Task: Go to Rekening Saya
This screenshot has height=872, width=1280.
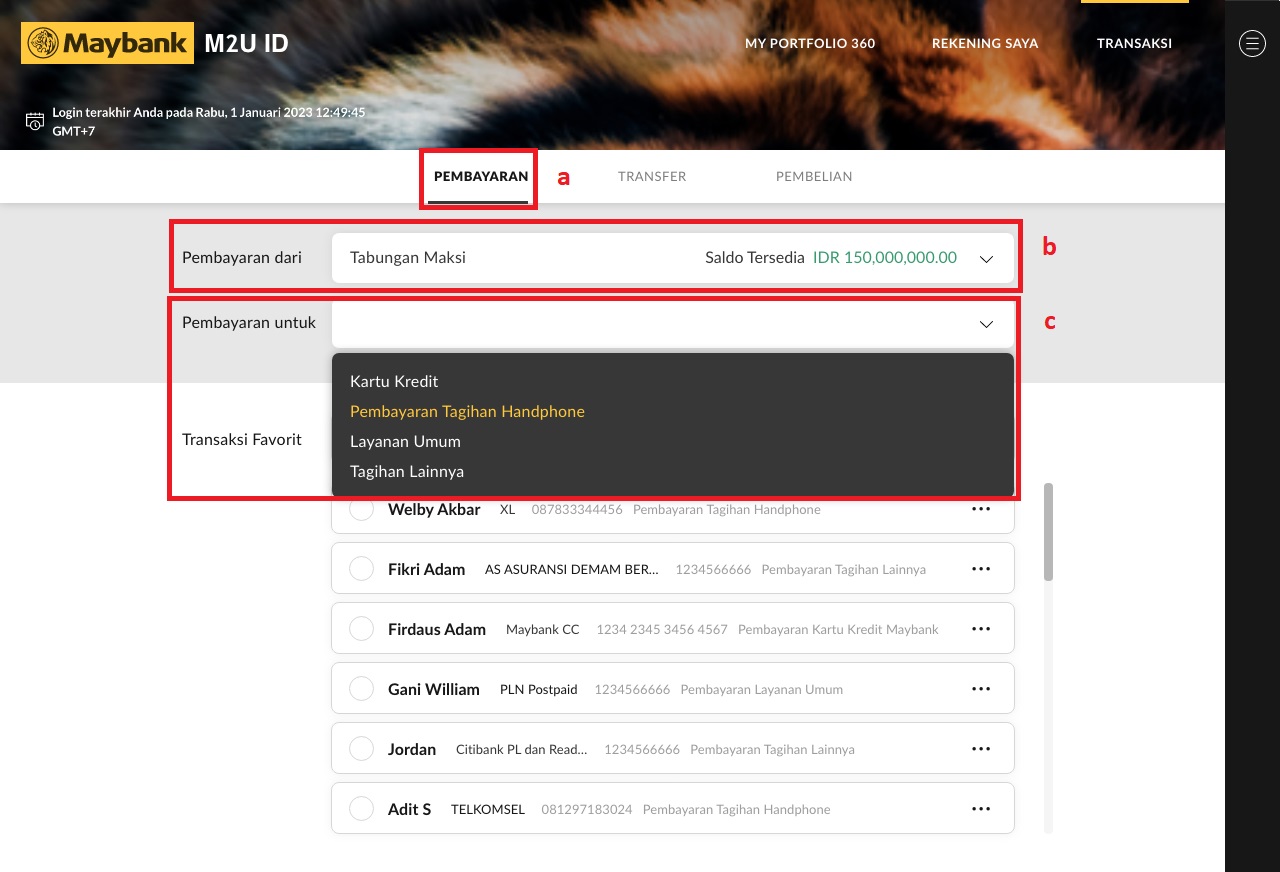Action: coord(985,43)
